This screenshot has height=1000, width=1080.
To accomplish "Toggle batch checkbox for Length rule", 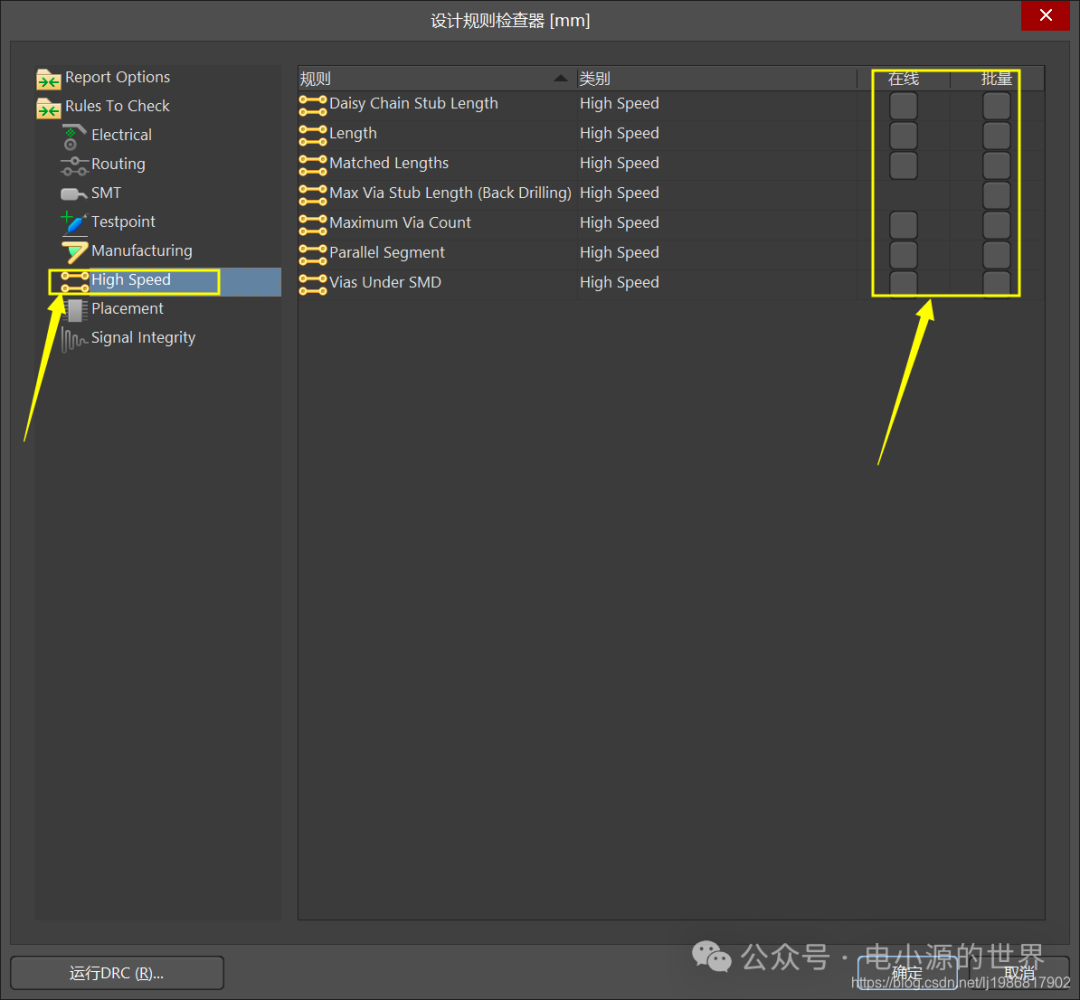I will click(996, 136).
